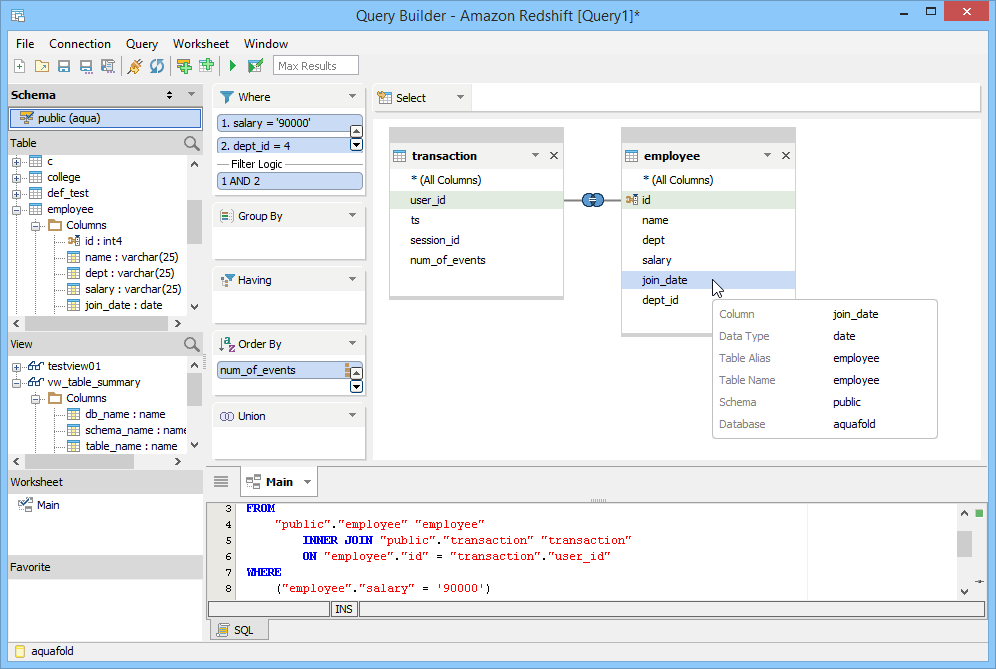996x669 pixels.
Task: Click the Order By list up arrow stepper
Action: pos(356,373)
